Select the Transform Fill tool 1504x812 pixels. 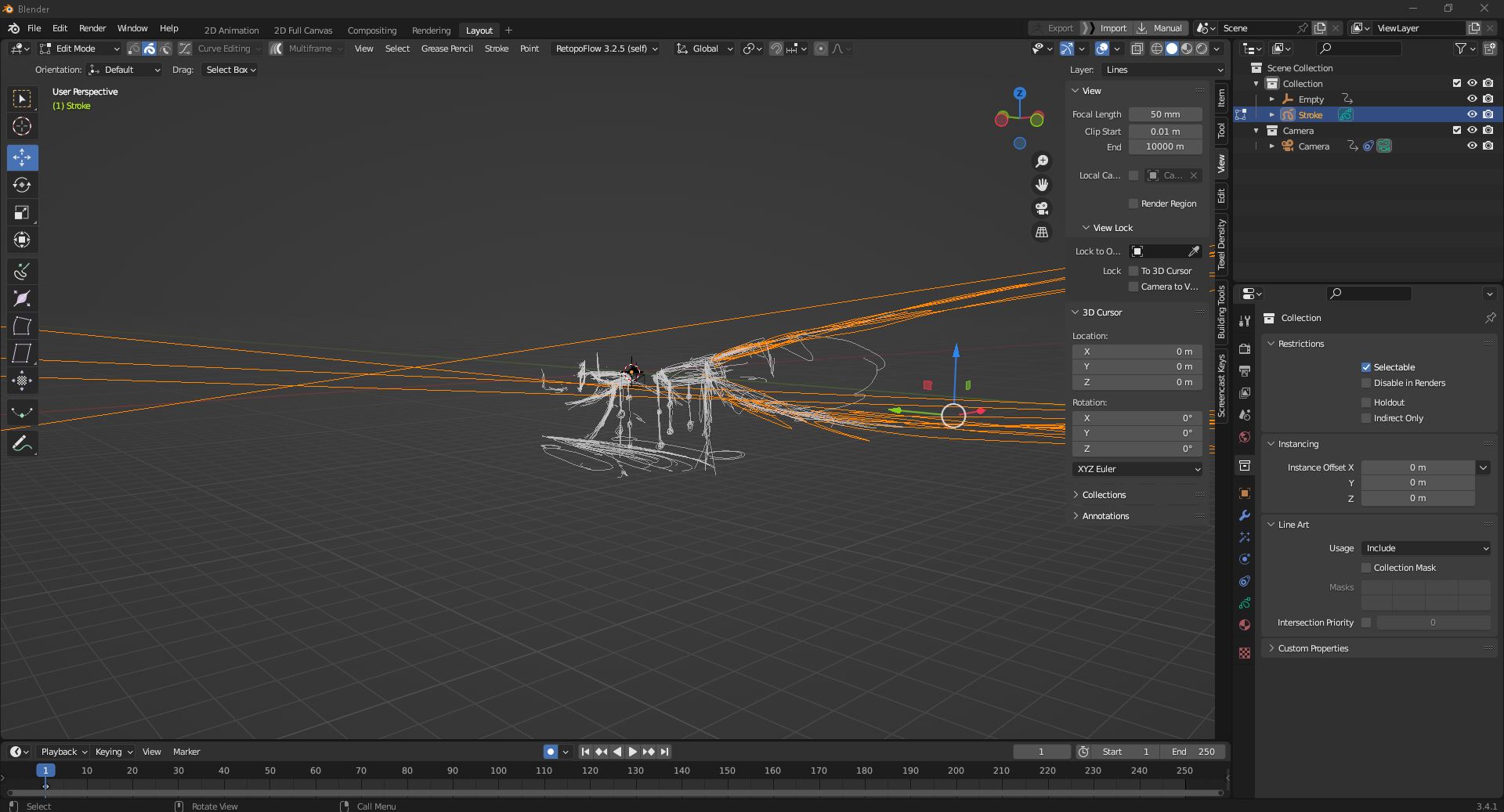coord(22,412)
